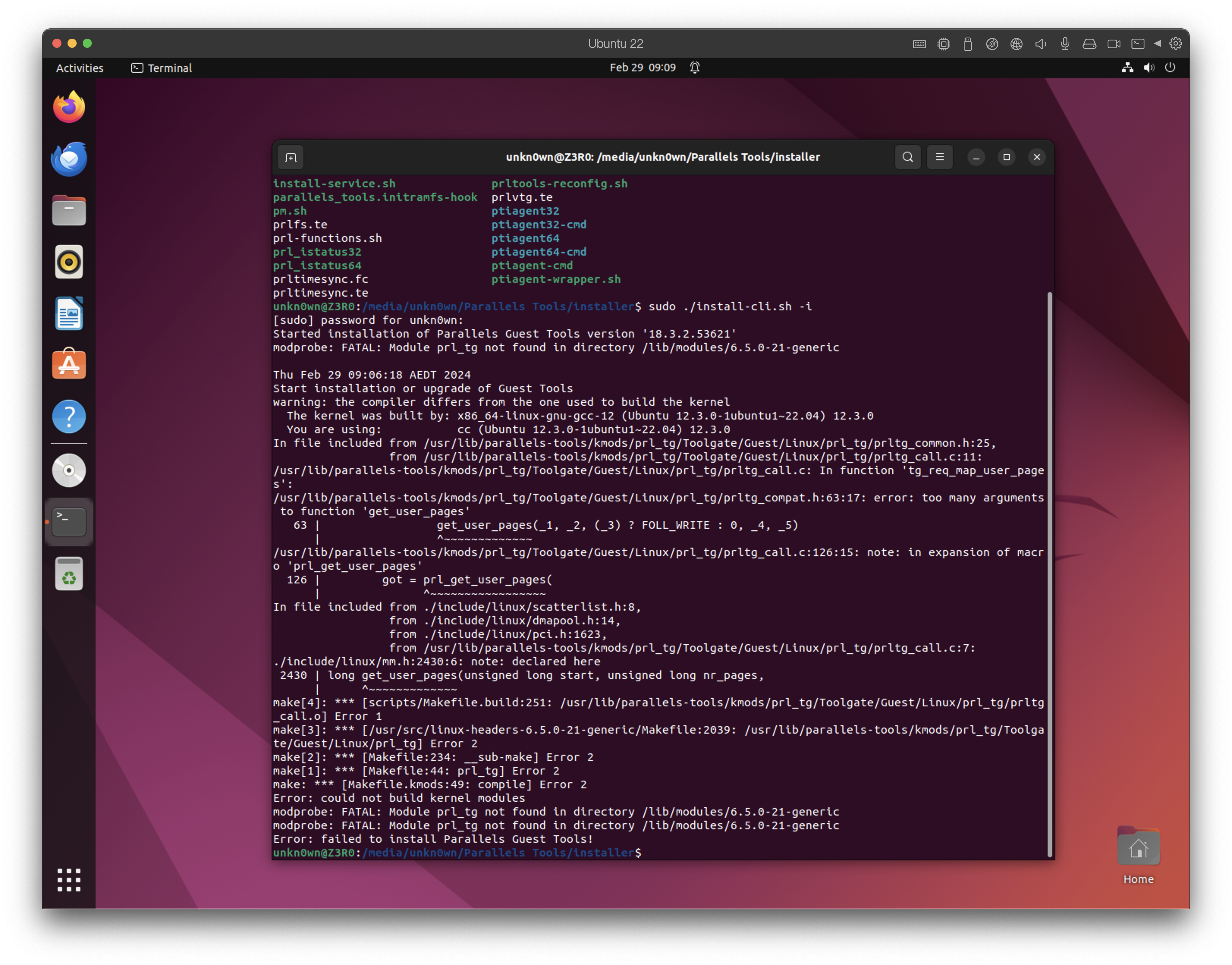
Task: Launch Thunderbird from the dock
Action: click(x=68, y=159)
